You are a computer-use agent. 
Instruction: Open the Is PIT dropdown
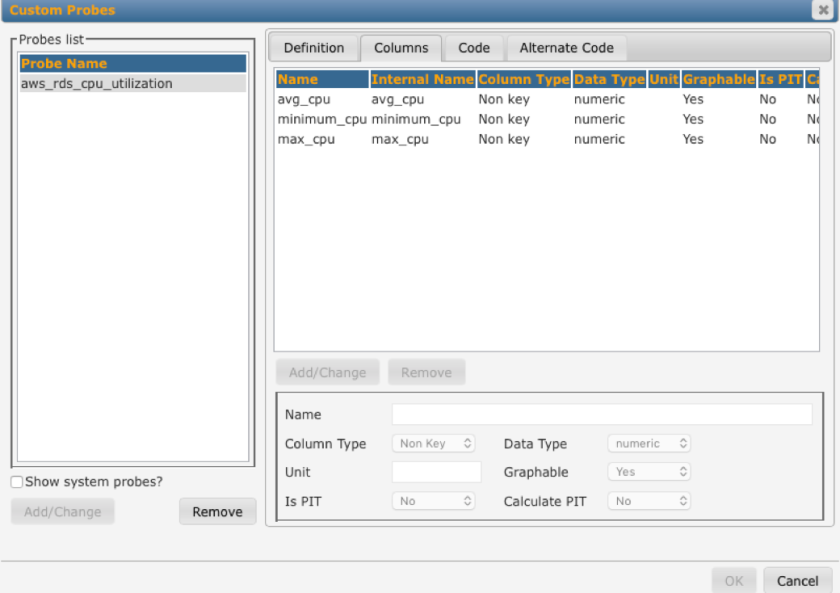436,501
